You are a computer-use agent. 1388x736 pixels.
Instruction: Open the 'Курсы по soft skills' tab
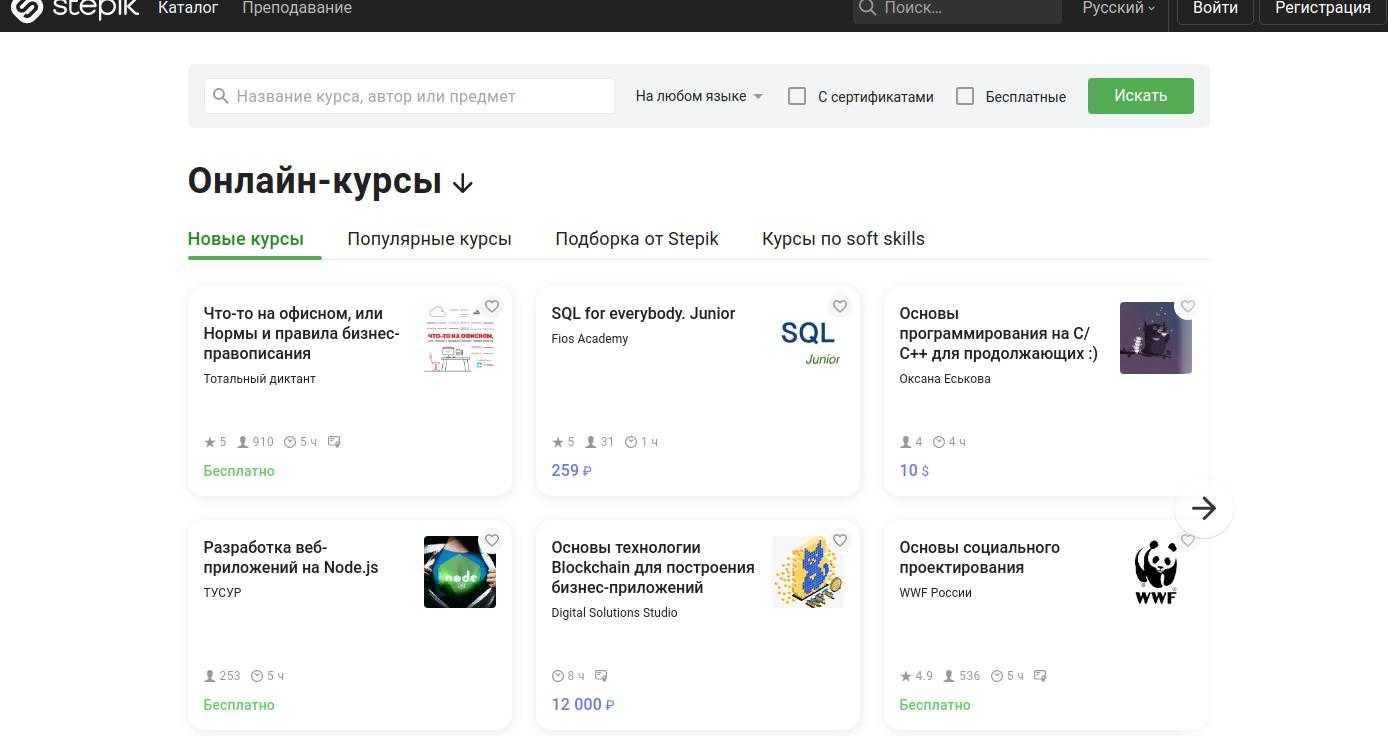(843, 239)
